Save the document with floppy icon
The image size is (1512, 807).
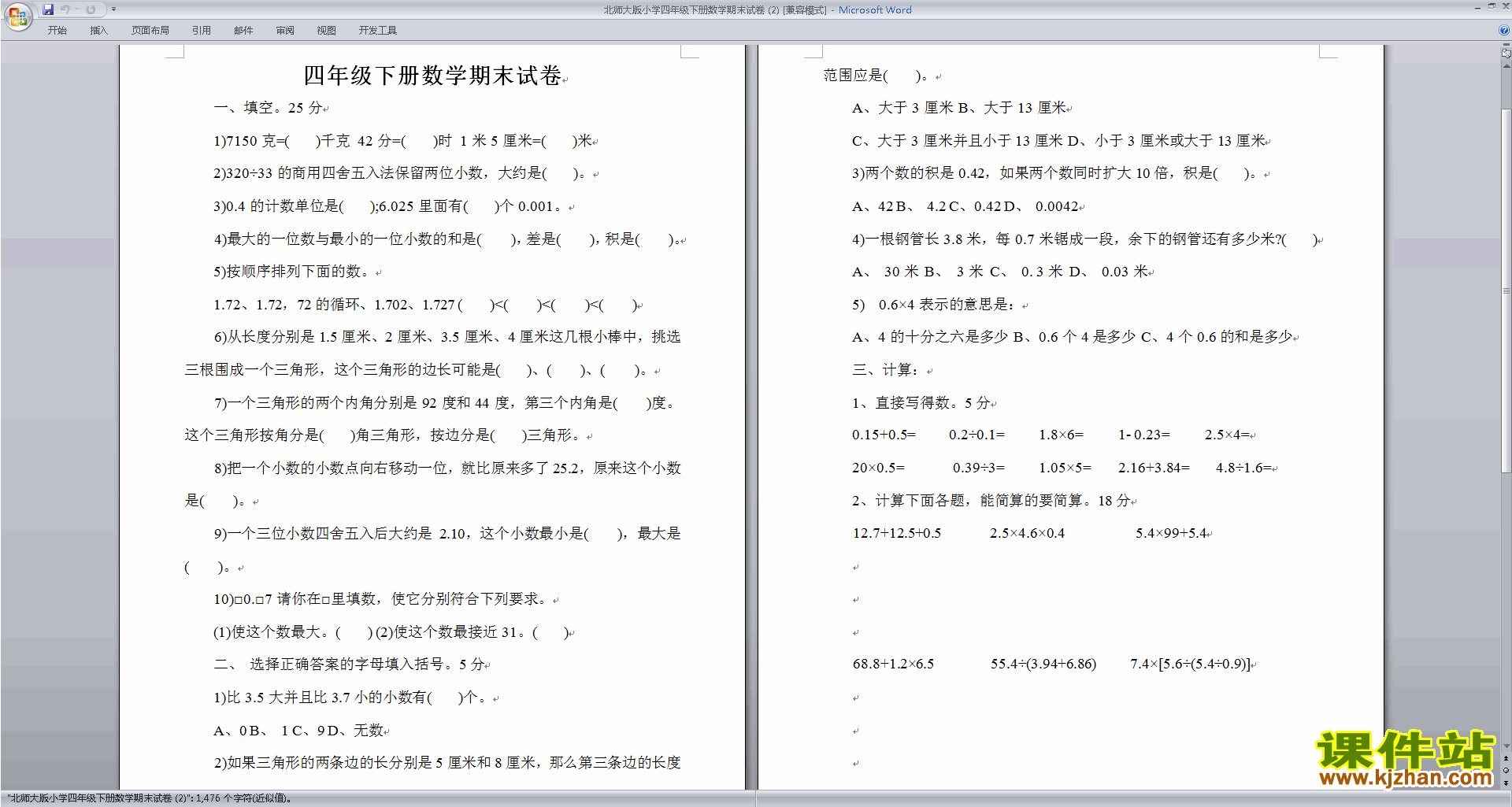(48, 9)
